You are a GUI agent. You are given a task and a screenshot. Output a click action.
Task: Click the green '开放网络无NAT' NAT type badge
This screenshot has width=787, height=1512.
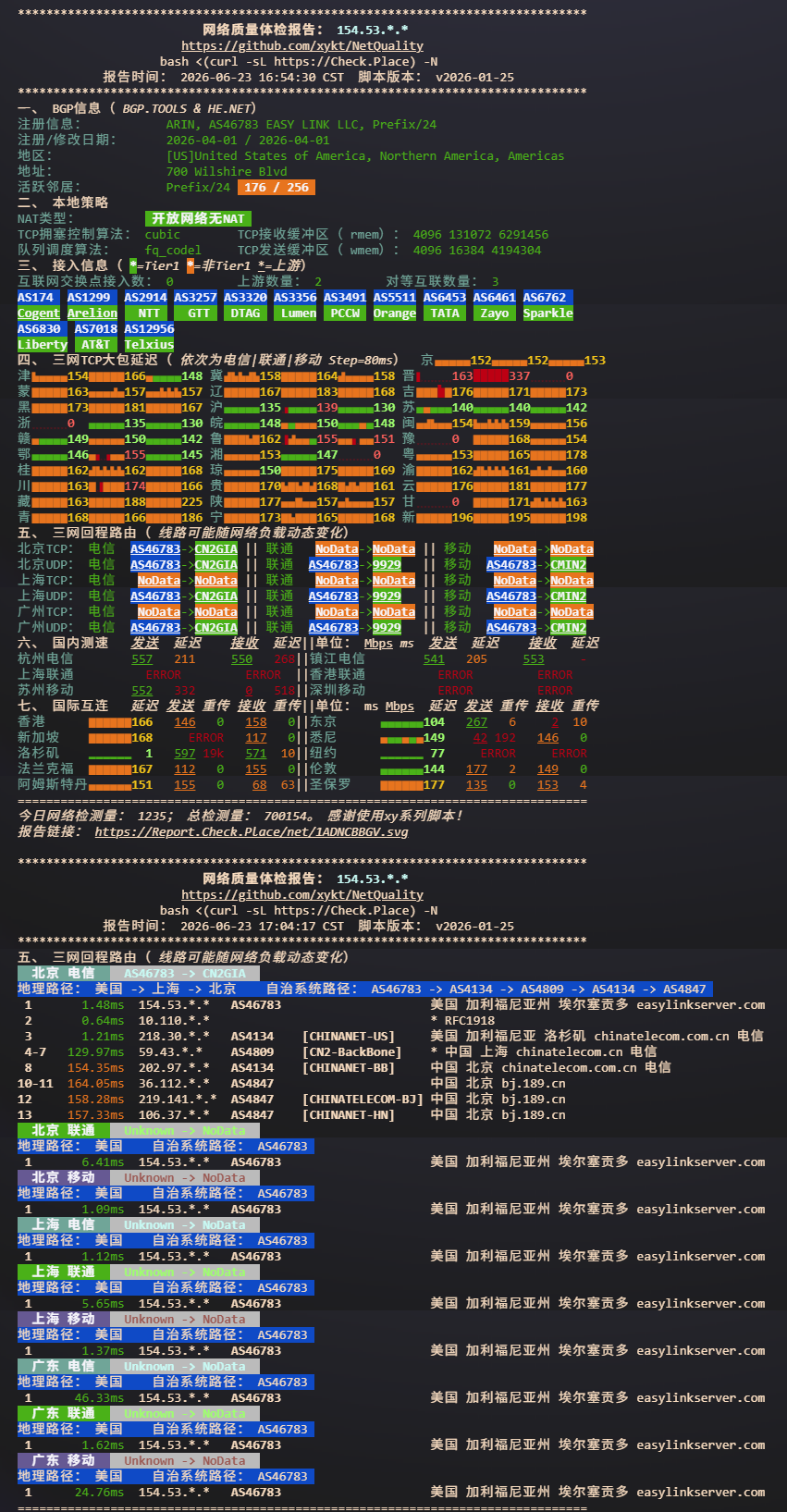pyautogui.click(x=199, y=218)
